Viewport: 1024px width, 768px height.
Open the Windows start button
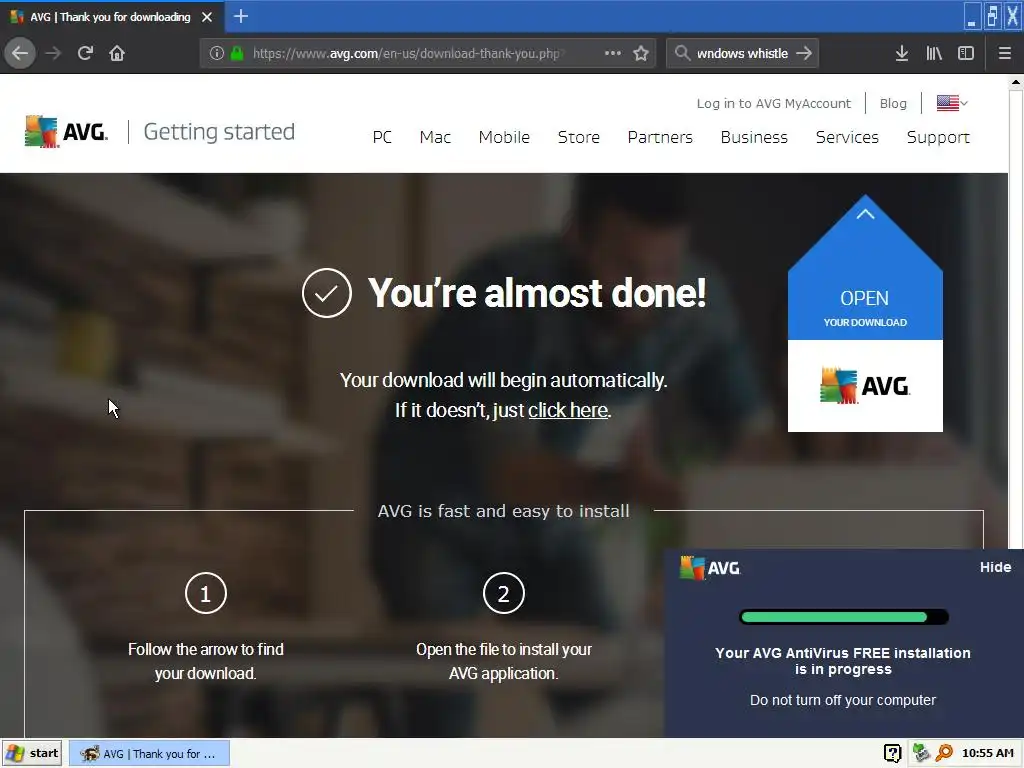33,753
